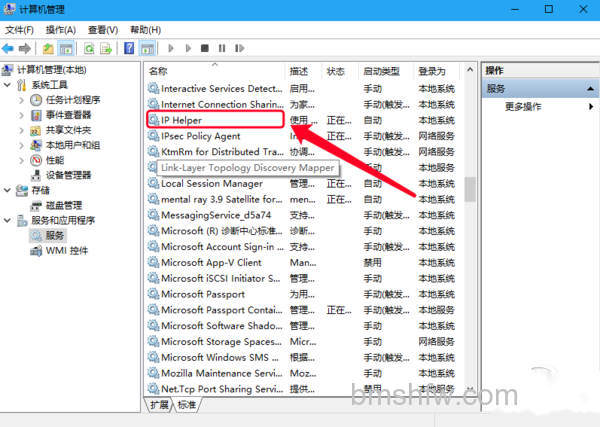Collapse the 服务和应用程序 tree node
The width and height of the screenshot is (600, 427).
(7, 220)
